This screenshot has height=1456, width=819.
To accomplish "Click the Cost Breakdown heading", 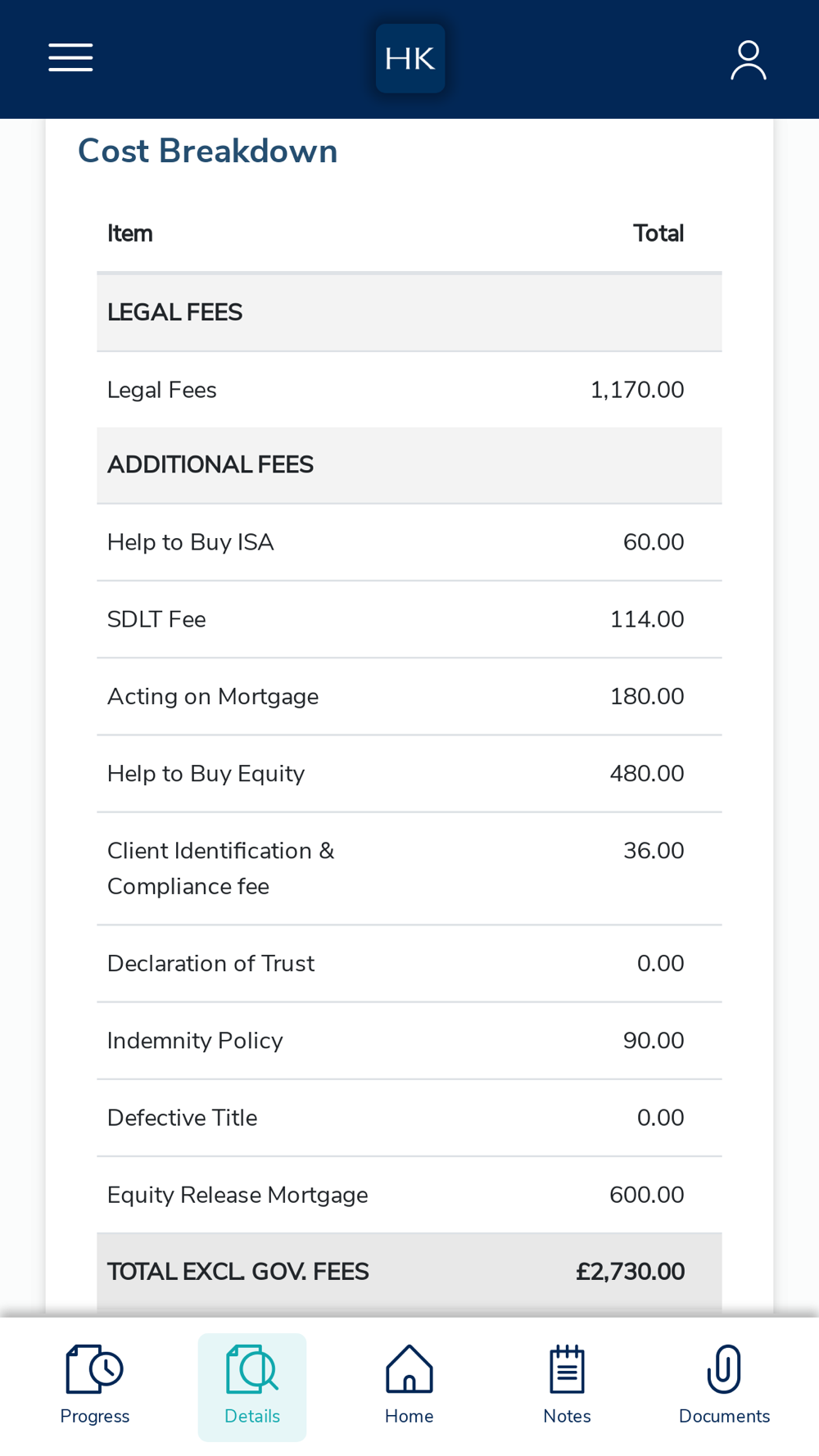I will (x=207, y=151).
